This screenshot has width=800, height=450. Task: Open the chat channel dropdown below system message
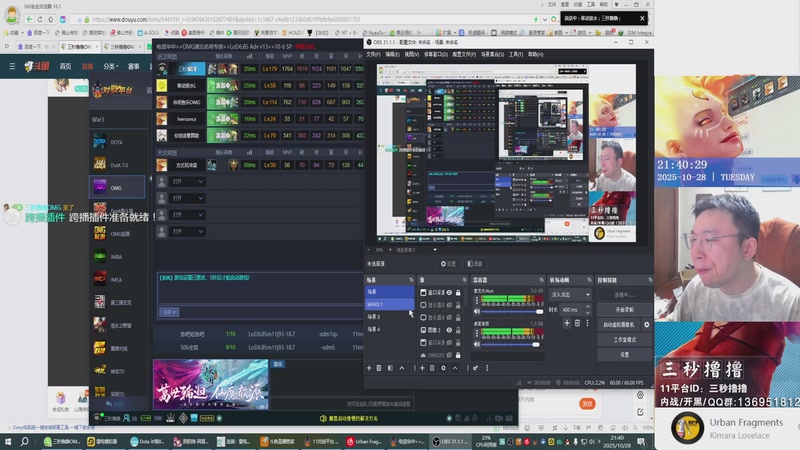pos(169,312)
